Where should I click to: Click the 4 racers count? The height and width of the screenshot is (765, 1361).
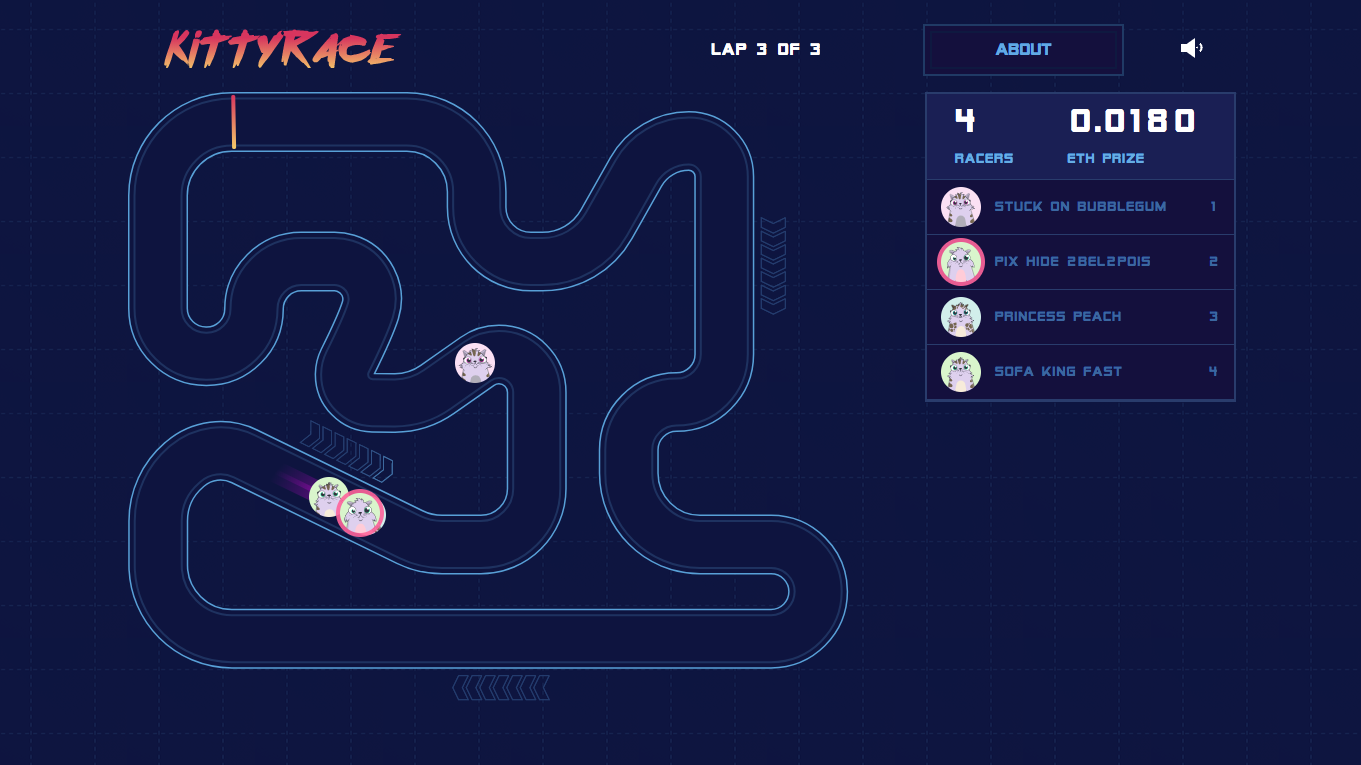click(964, 121)
